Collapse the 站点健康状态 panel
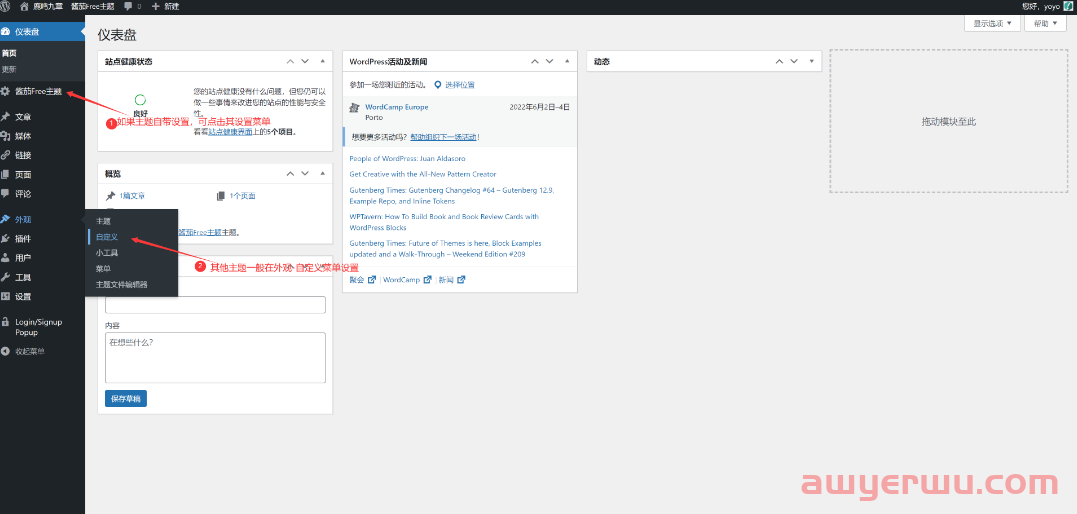The height and width of the screenshot is (514, 1077). pyautogui.click(x=322, y=61)
